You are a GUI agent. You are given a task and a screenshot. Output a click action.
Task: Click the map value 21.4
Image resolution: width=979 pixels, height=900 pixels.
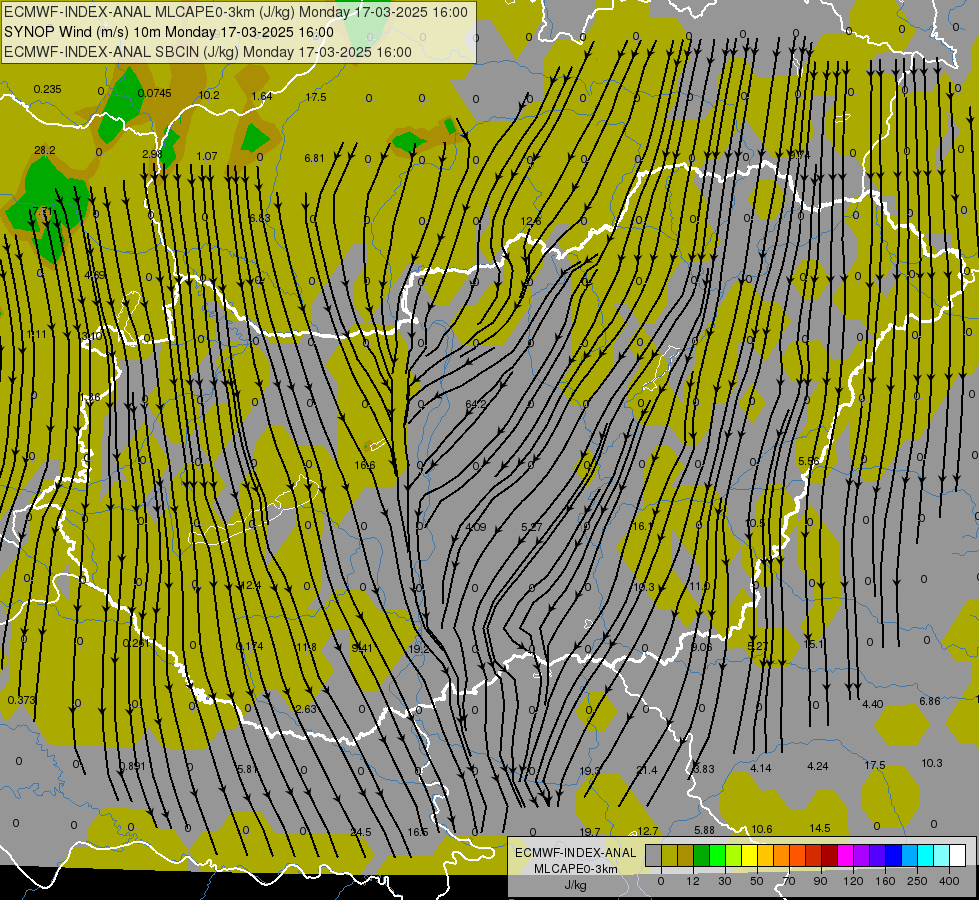[647, 770]
